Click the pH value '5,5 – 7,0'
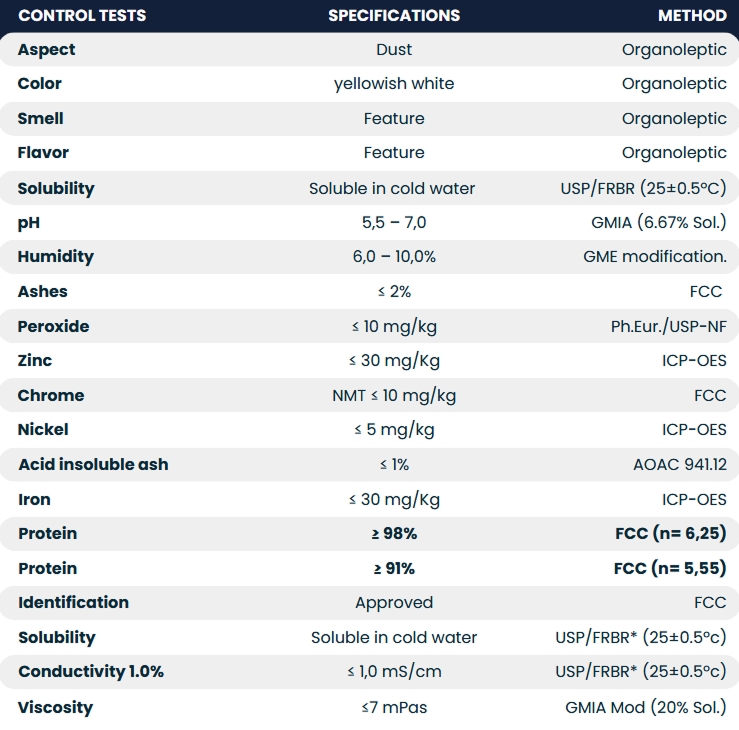This screenshot has width=739, height=730. [394, 222]
